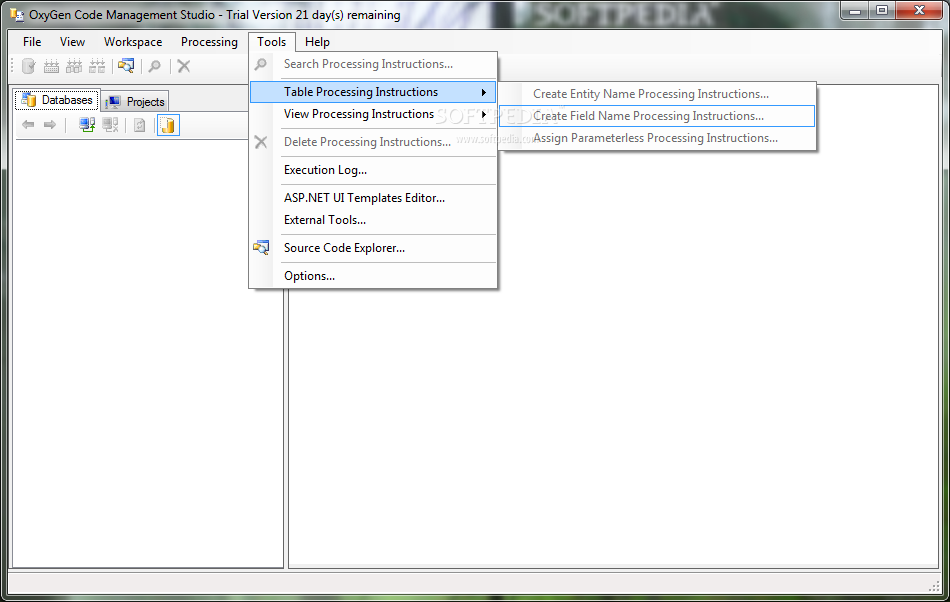Click the application icon in title bar

pos(17,14)
